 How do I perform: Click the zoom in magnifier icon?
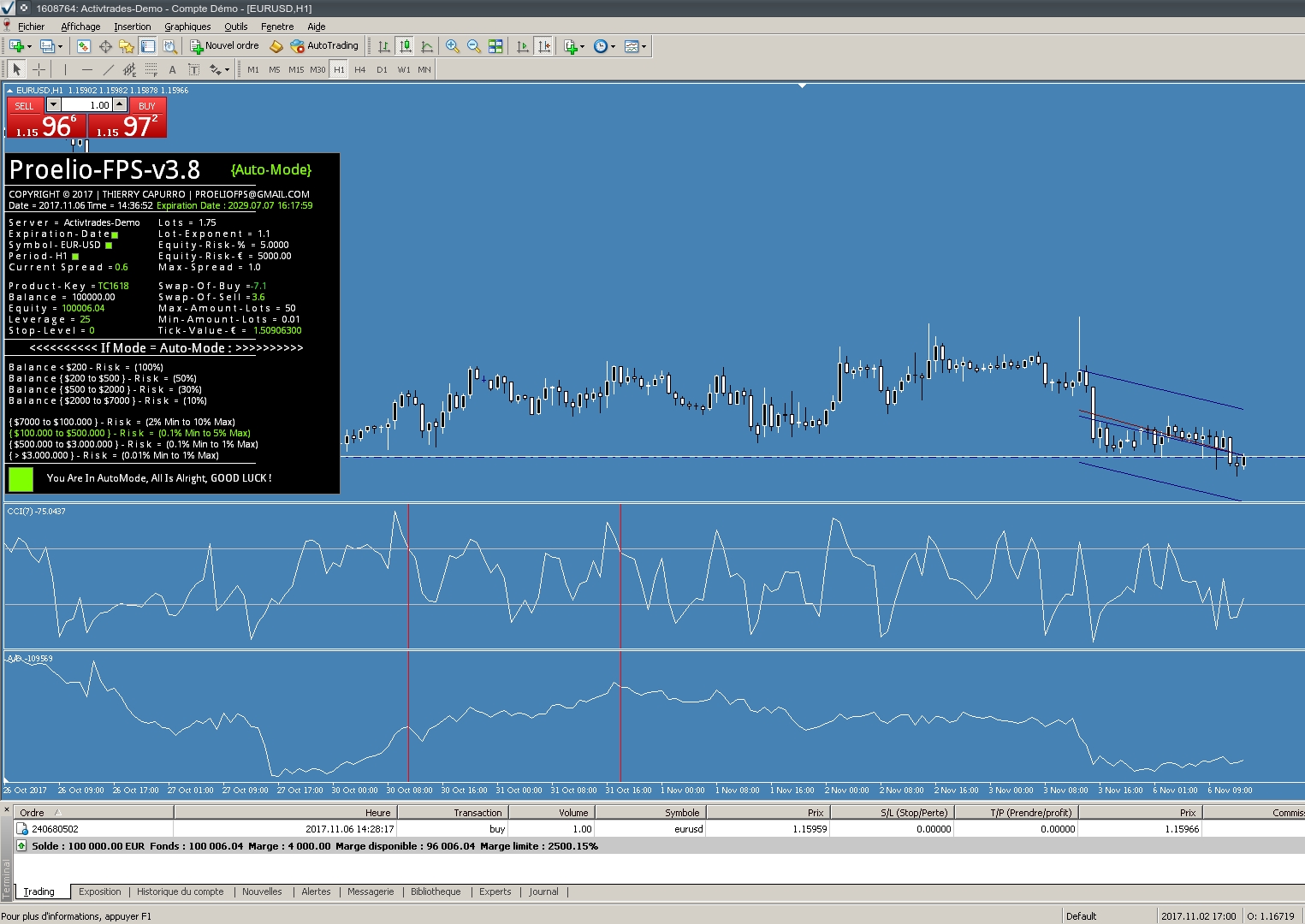pyautogui.click(x=452, y=46)
